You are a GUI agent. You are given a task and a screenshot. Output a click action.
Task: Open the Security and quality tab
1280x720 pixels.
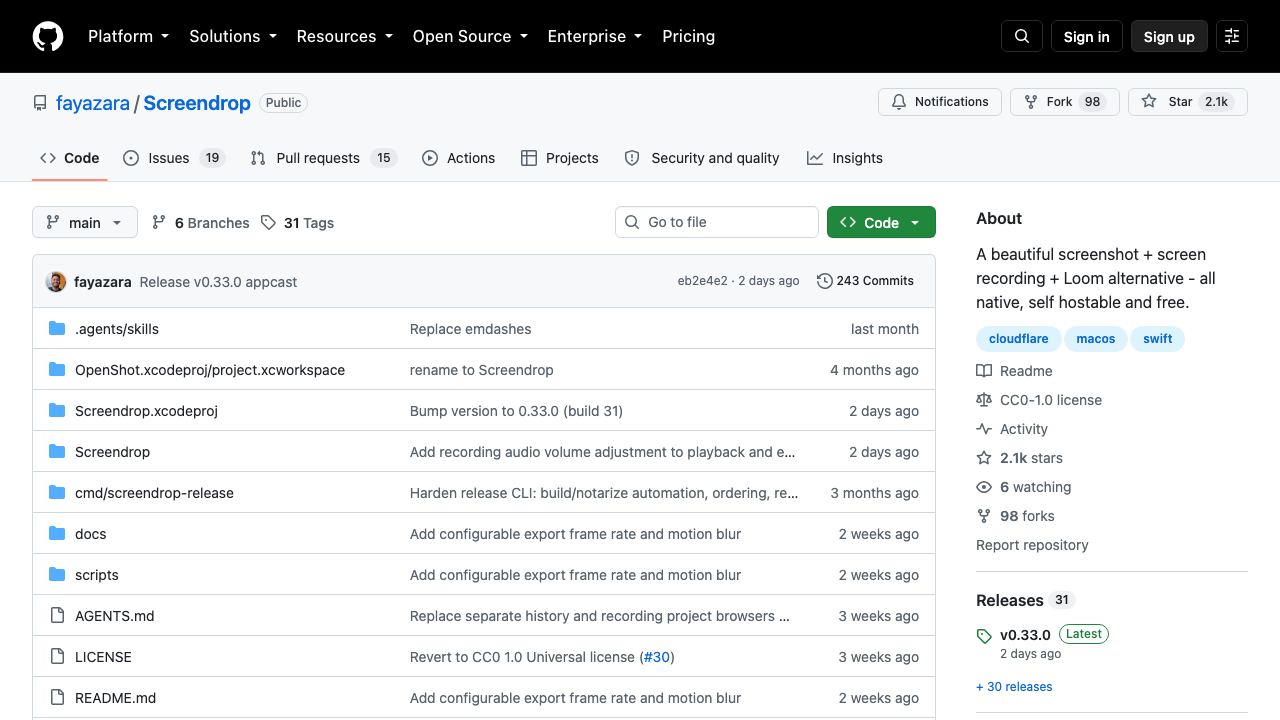pyautogui.click(x=702, y=158)
